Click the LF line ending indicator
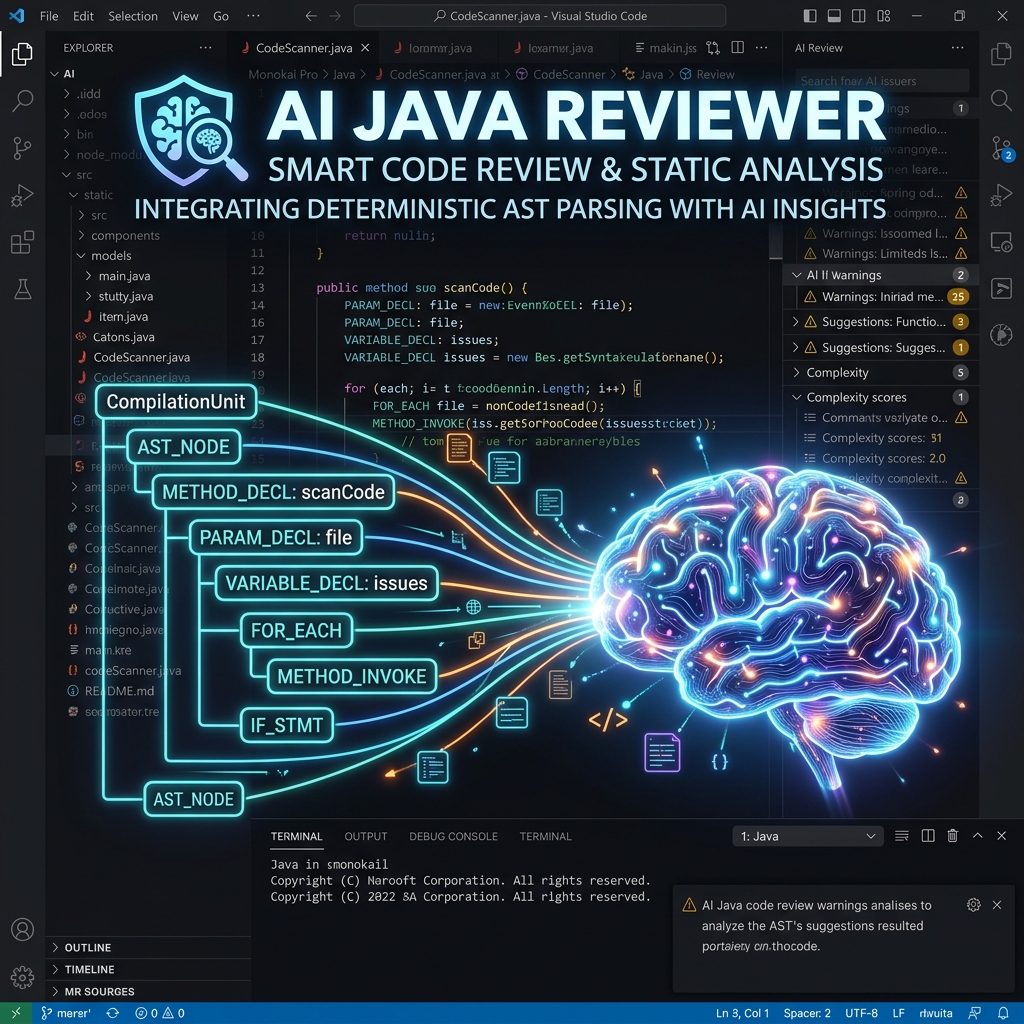 click(899, 1013)
